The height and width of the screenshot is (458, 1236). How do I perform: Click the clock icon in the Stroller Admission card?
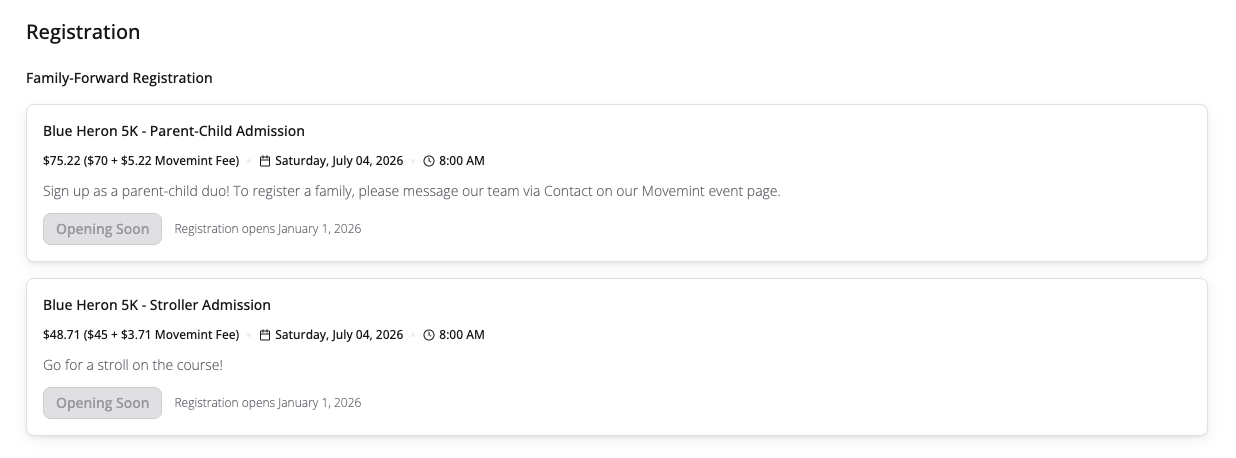(x=429, y=335)
